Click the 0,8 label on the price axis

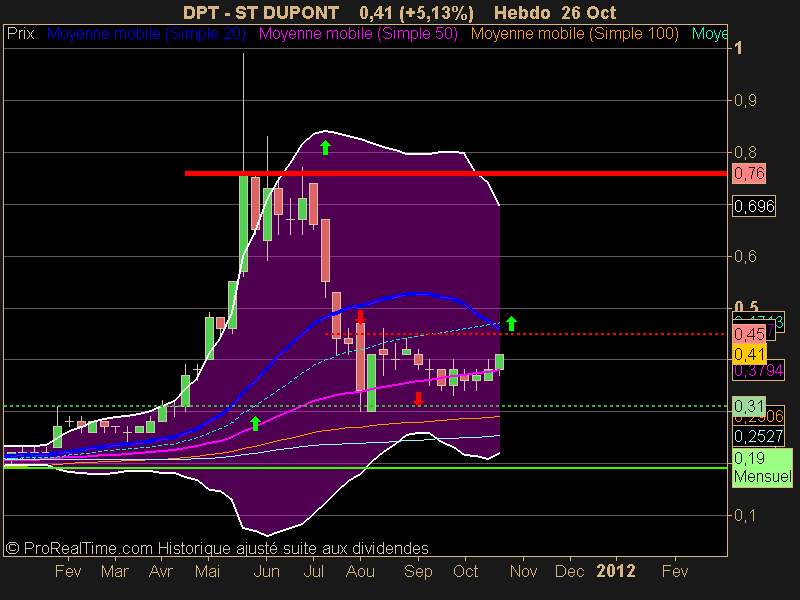pyautogui.click(x=745, y=152)
